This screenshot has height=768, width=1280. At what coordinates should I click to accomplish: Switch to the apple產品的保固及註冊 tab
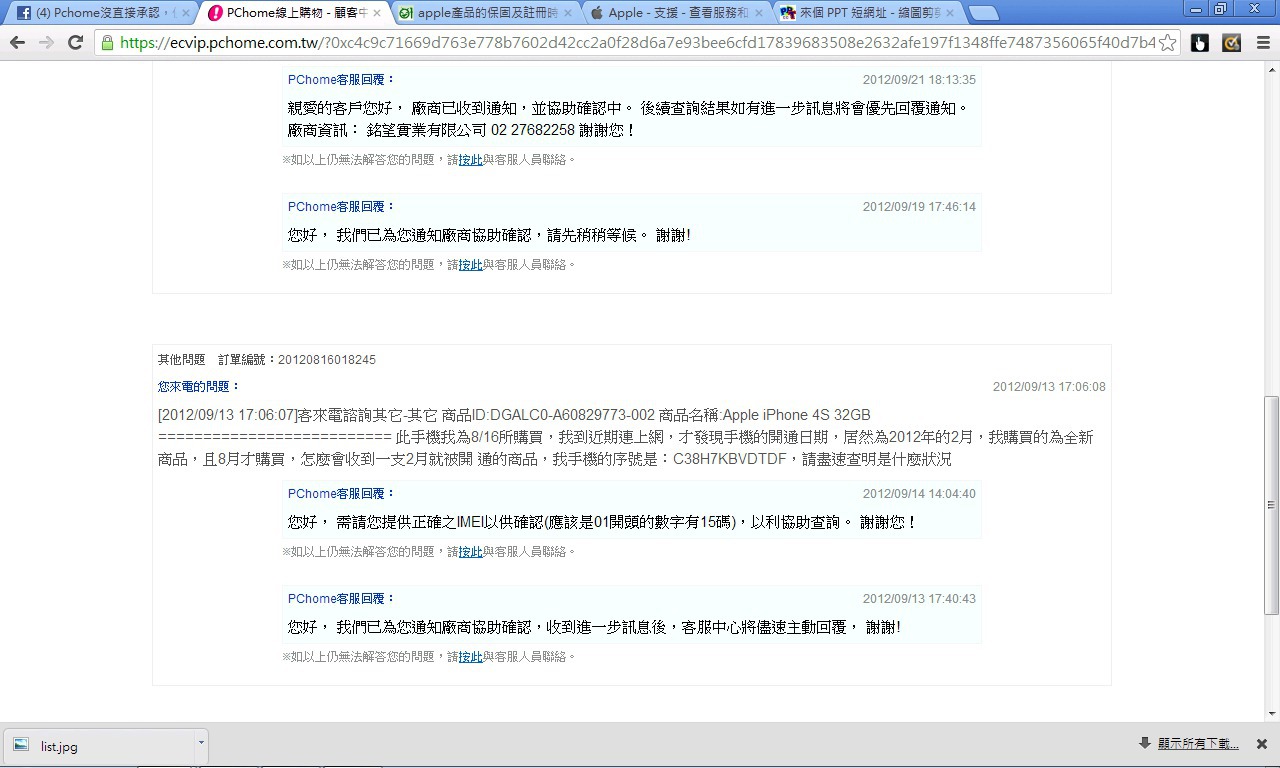(x=485, y=13)
